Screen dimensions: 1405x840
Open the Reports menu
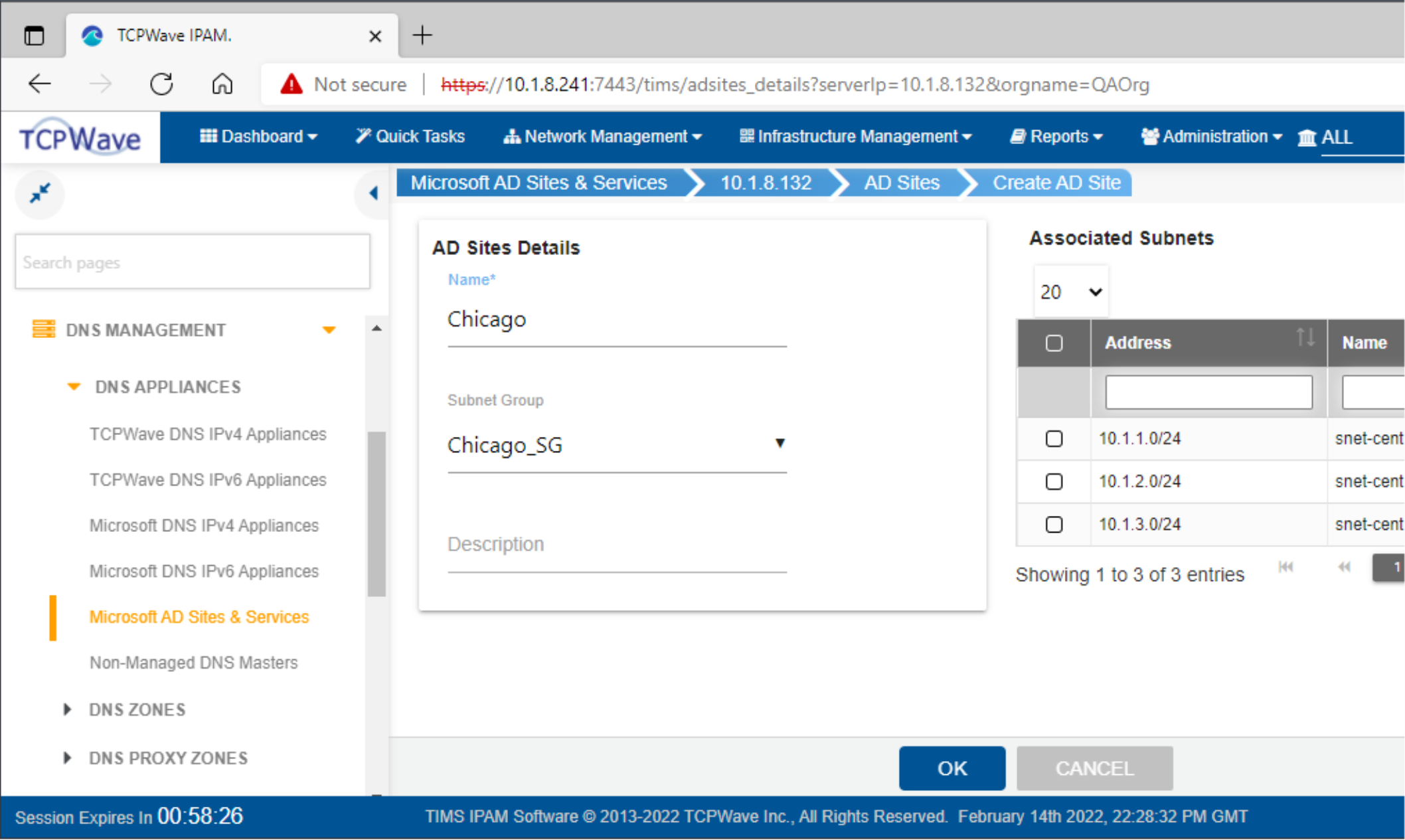pyautogui.click(x=1056, y=137)
